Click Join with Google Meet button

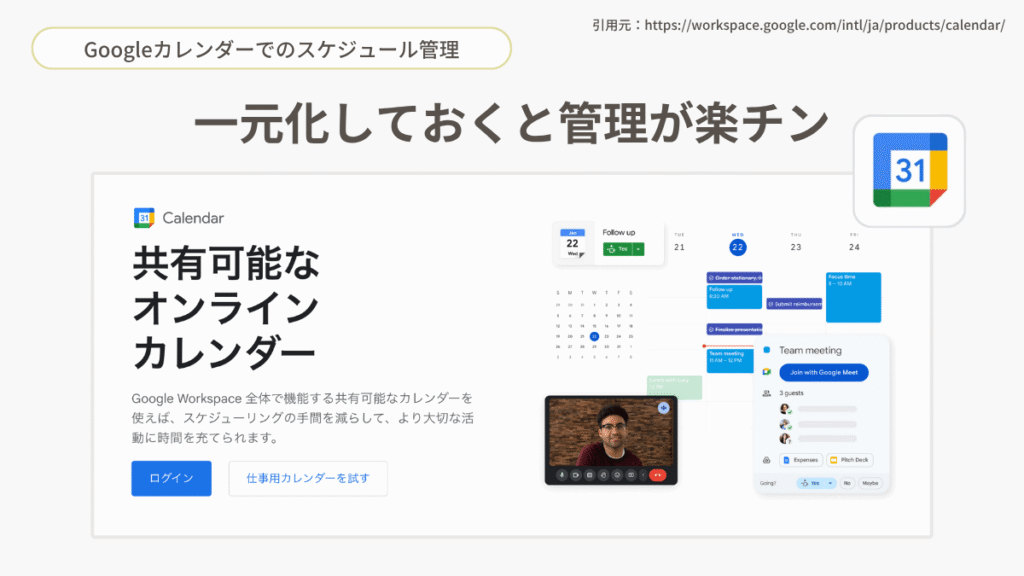[x=824, y=372]
